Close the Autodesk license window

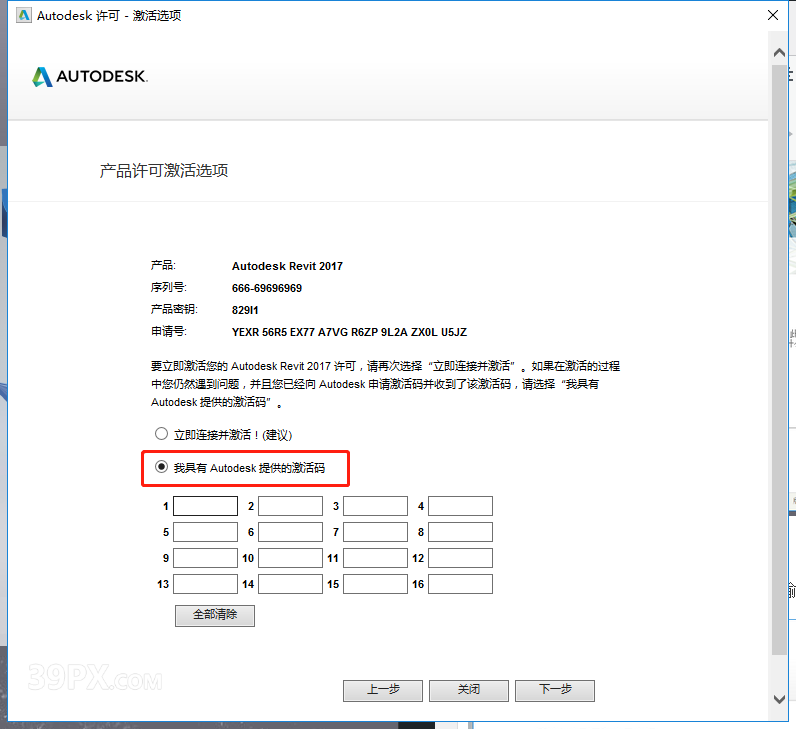(773, 15)
